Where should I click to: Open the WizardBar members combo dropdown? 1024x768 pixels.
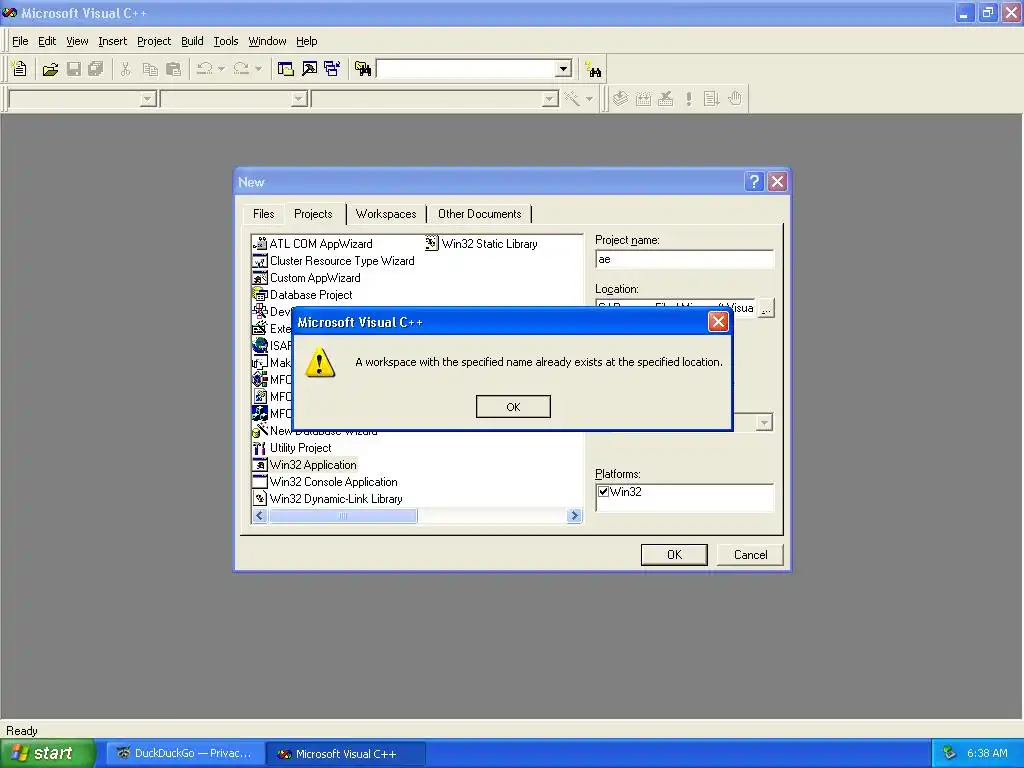(550, 99)
